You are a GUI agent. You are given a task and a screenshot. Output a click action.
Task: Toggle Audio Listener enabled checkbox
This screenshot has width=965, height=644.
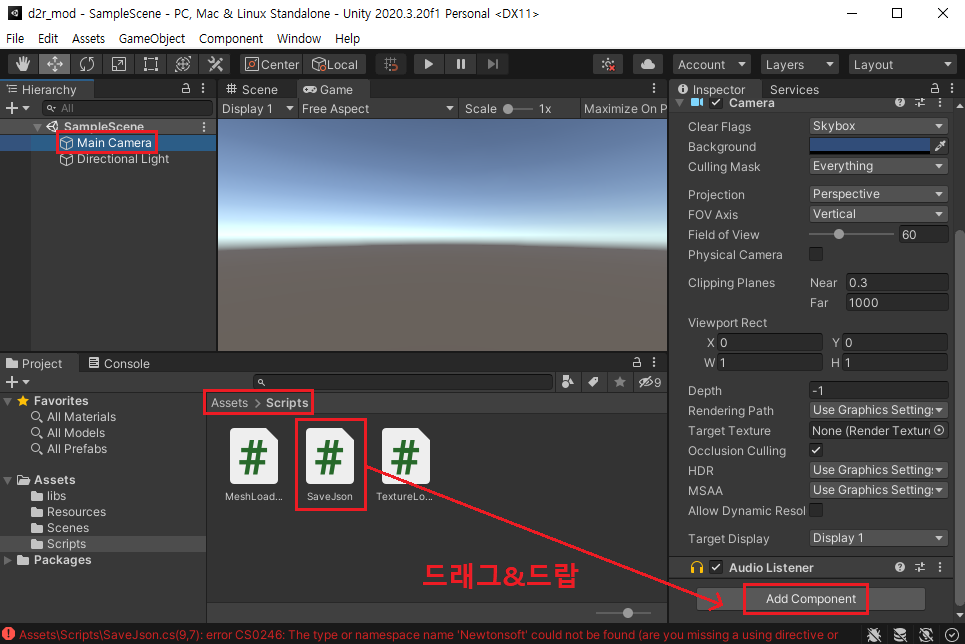click(716, 567)
